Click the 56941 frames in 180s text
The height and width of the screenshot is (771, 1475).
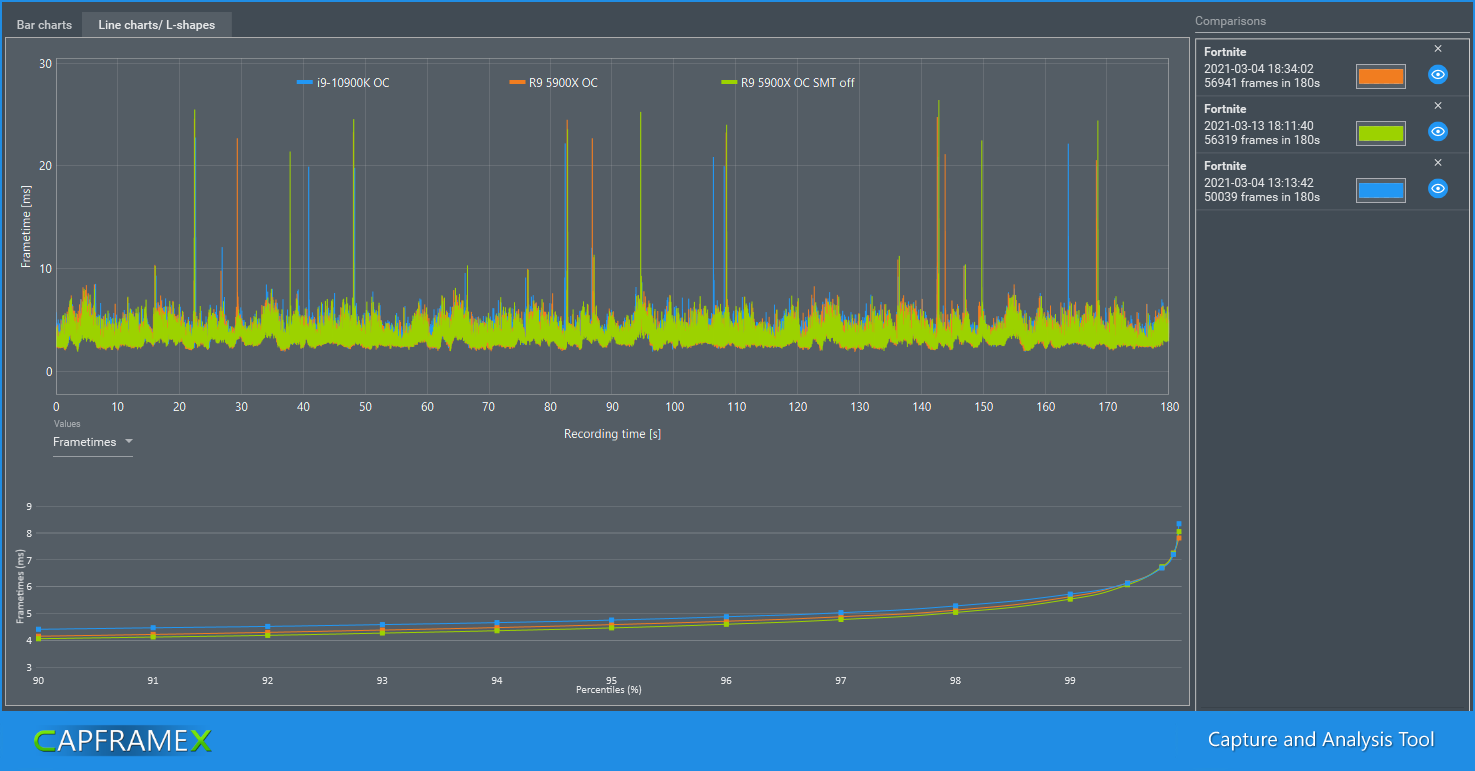1262,83
